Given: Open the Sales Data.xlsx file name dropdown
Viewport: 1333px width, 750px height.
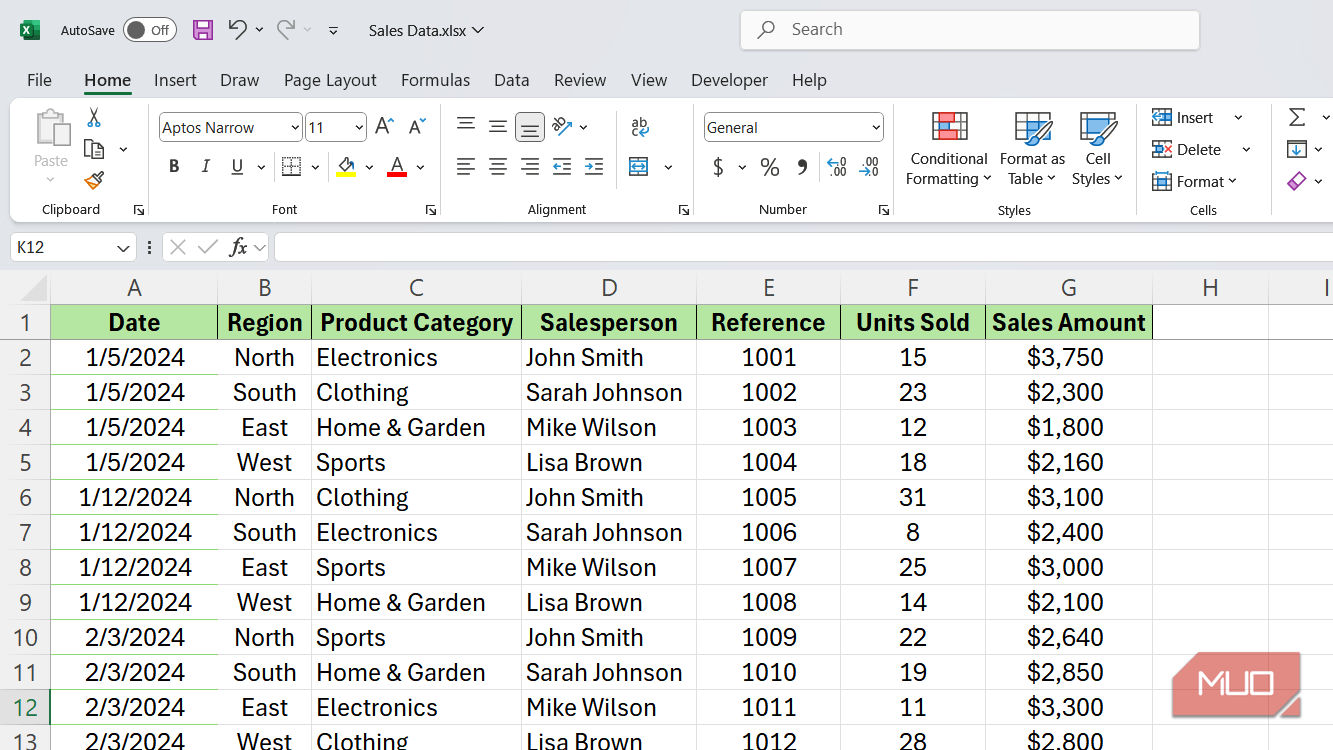Looking at the screenshot, I should click(426, 30).
